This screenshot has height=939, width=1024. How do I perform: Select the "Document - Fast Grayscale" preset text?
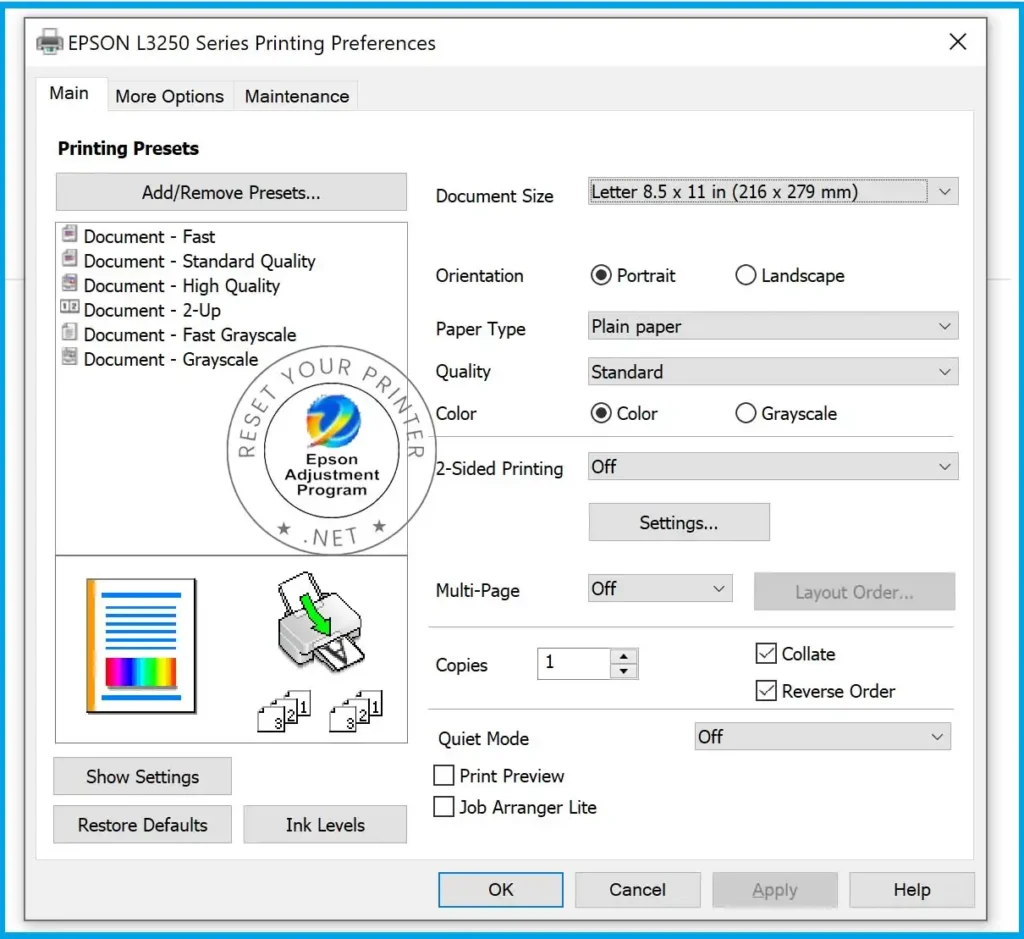pos(190,334)
